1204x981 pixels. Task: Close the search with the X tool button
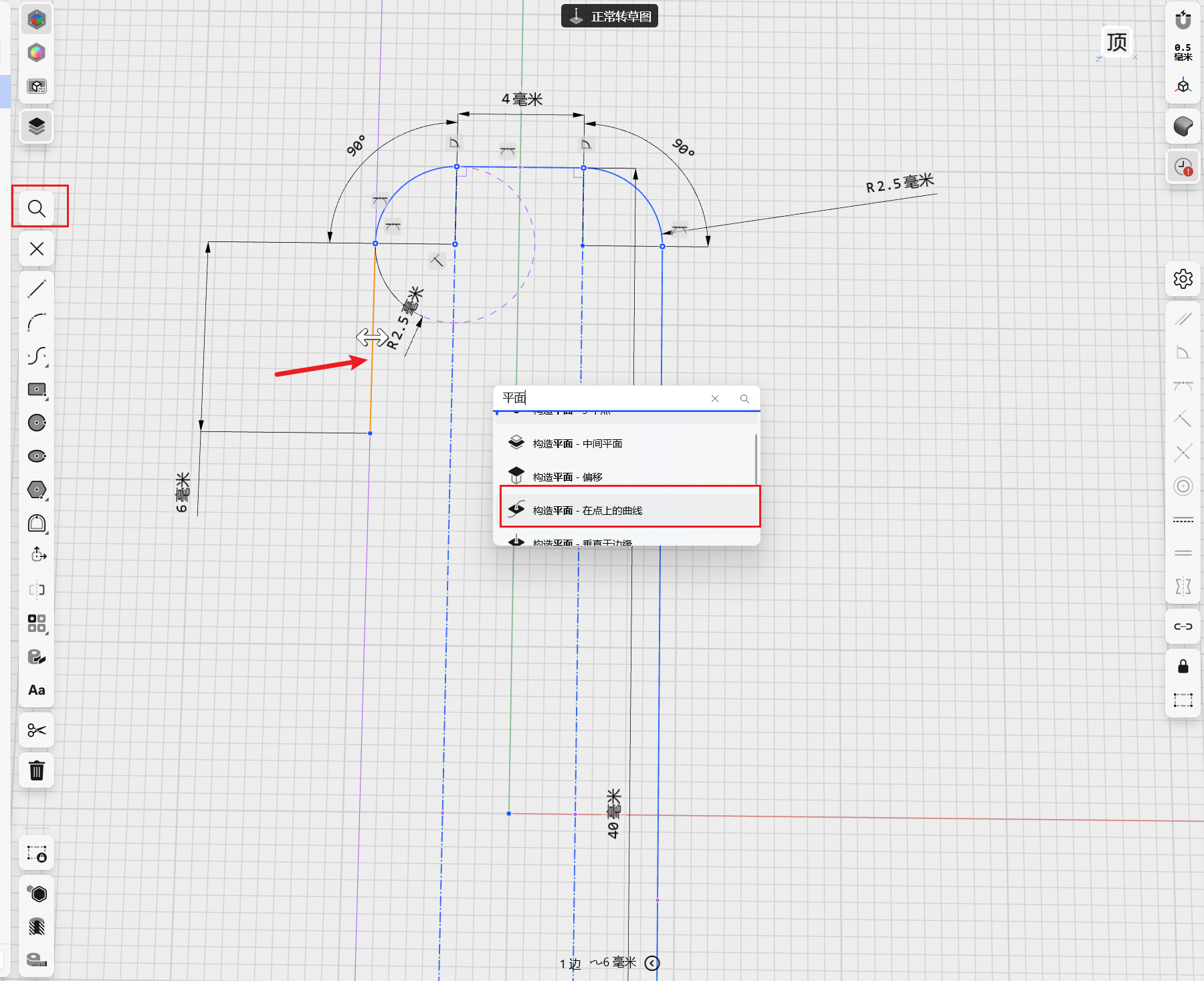[37, 249]
